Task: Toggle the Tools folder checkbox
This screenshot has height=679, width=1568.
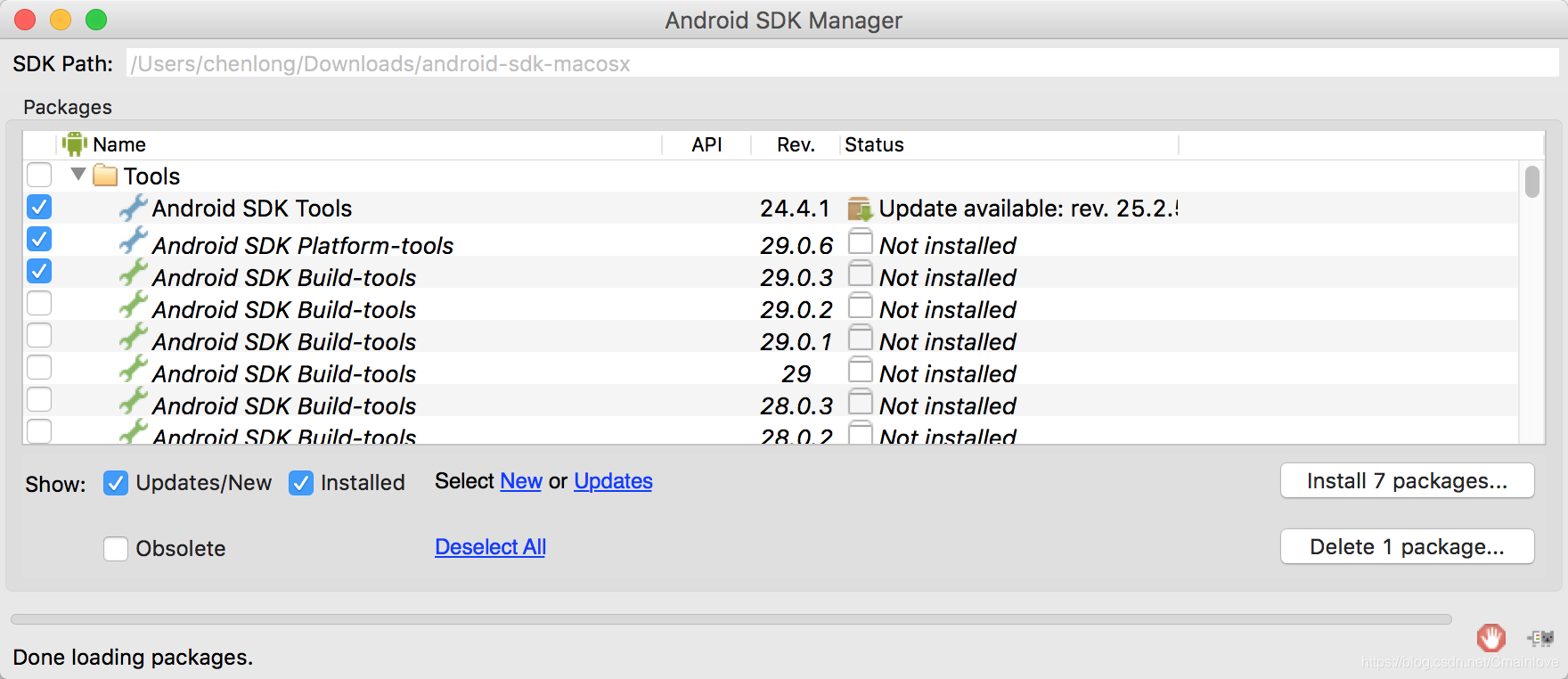Action: point(39,175)
